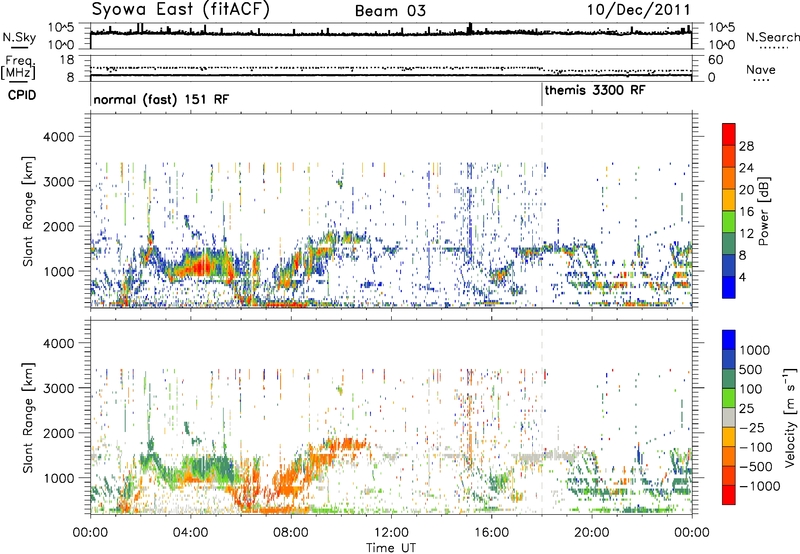
Task: Pick the red top segment of the Power colorbar
Action: 729,134
